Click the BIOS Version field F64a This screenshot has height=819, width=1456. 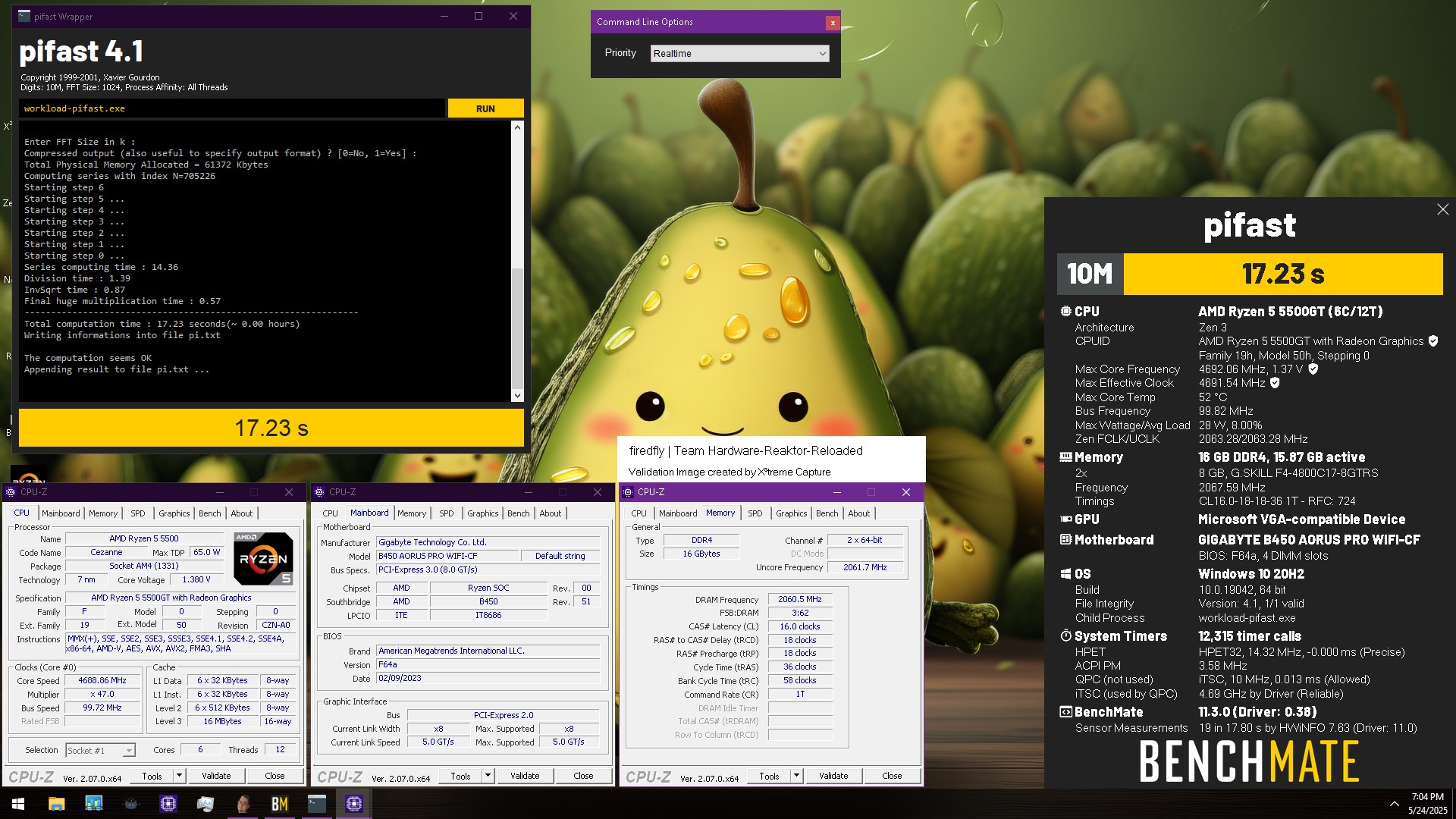click(x=488, y=664)
